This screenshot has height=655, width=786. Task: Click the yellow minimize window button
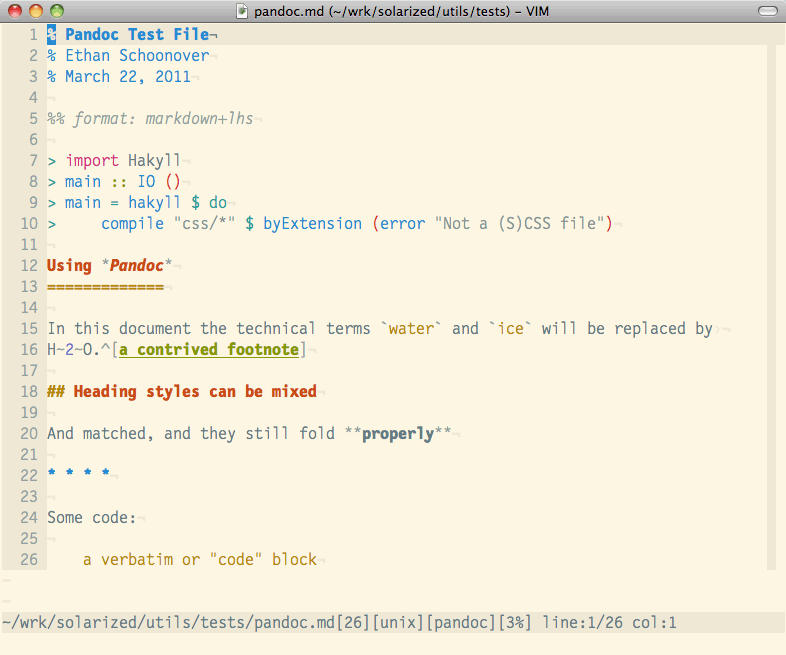[x=35, y=11]
